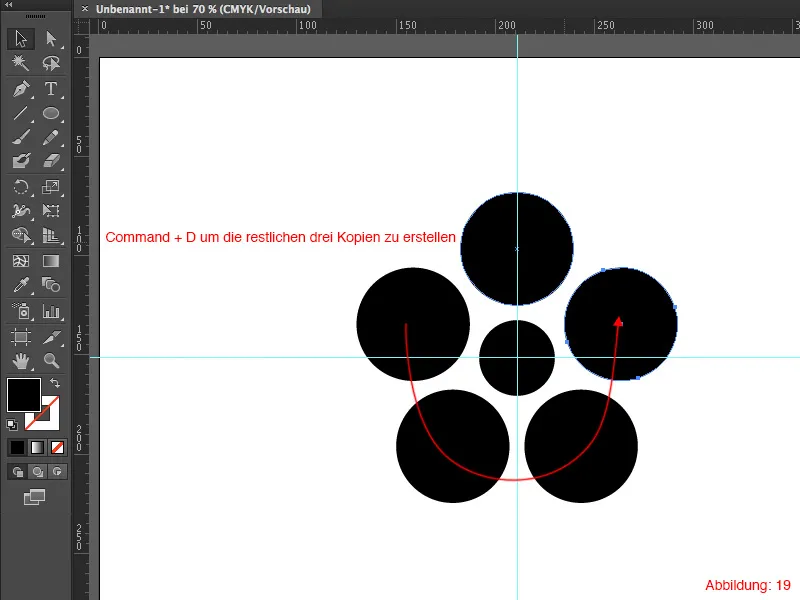This screenshot has width=800, height=600.
Task: Reset to default fill and stroke
Action: (12, 424)
